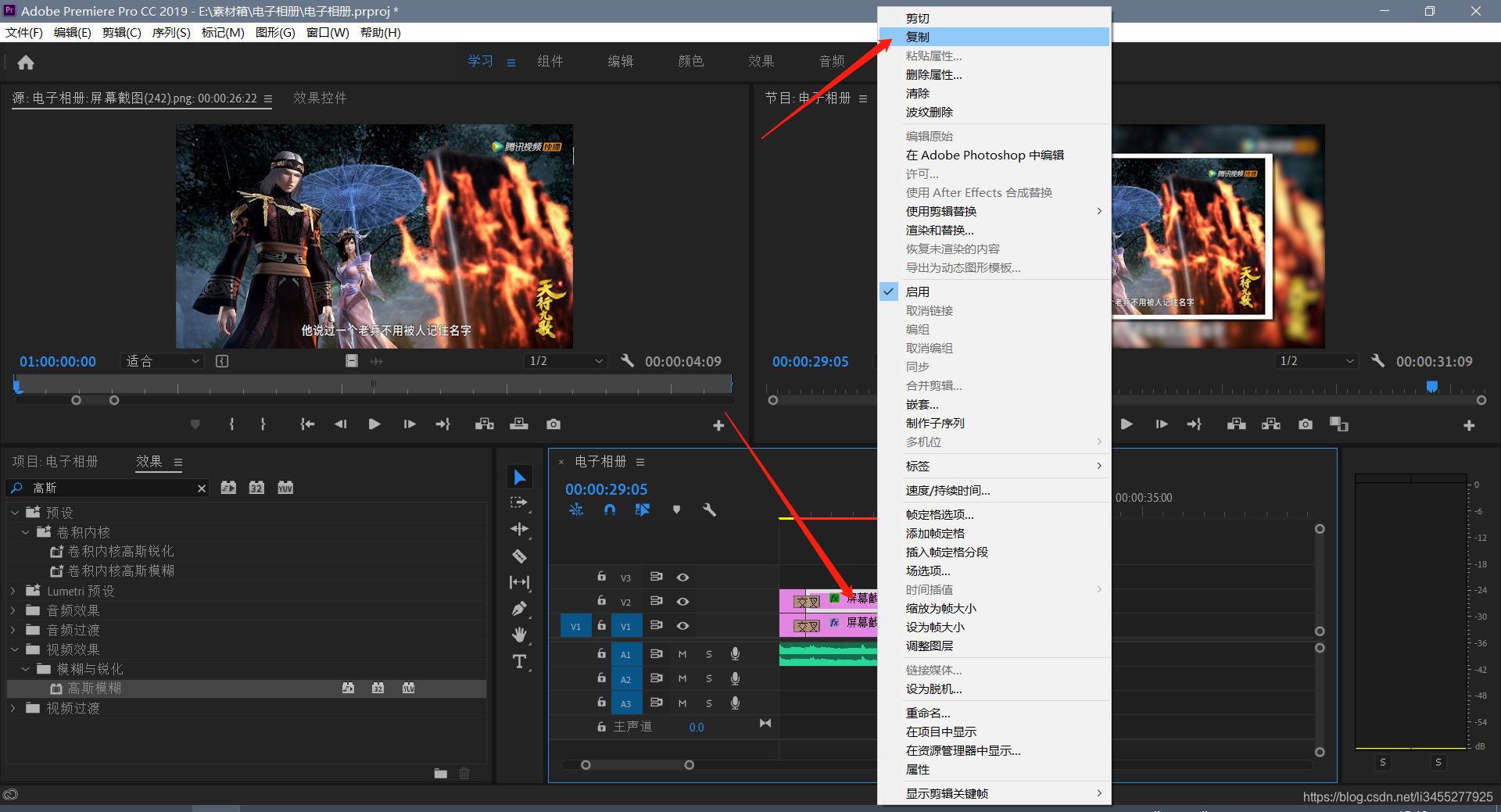
Task: Select the Hand tool
Action: (x=520, y=635)
